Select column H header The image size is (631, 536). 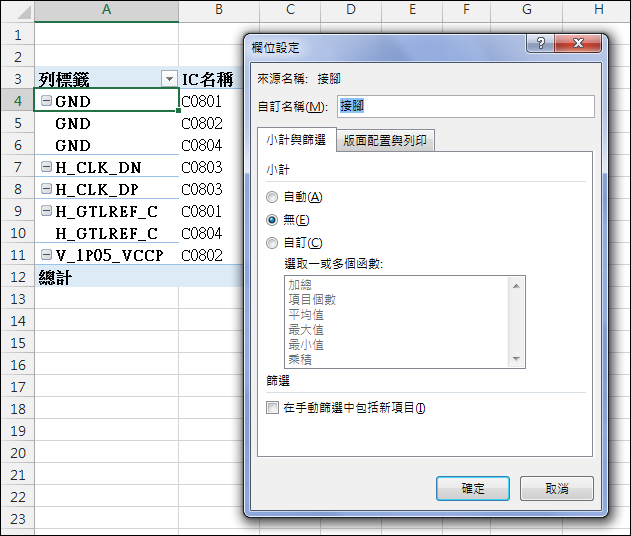point(598,9)
